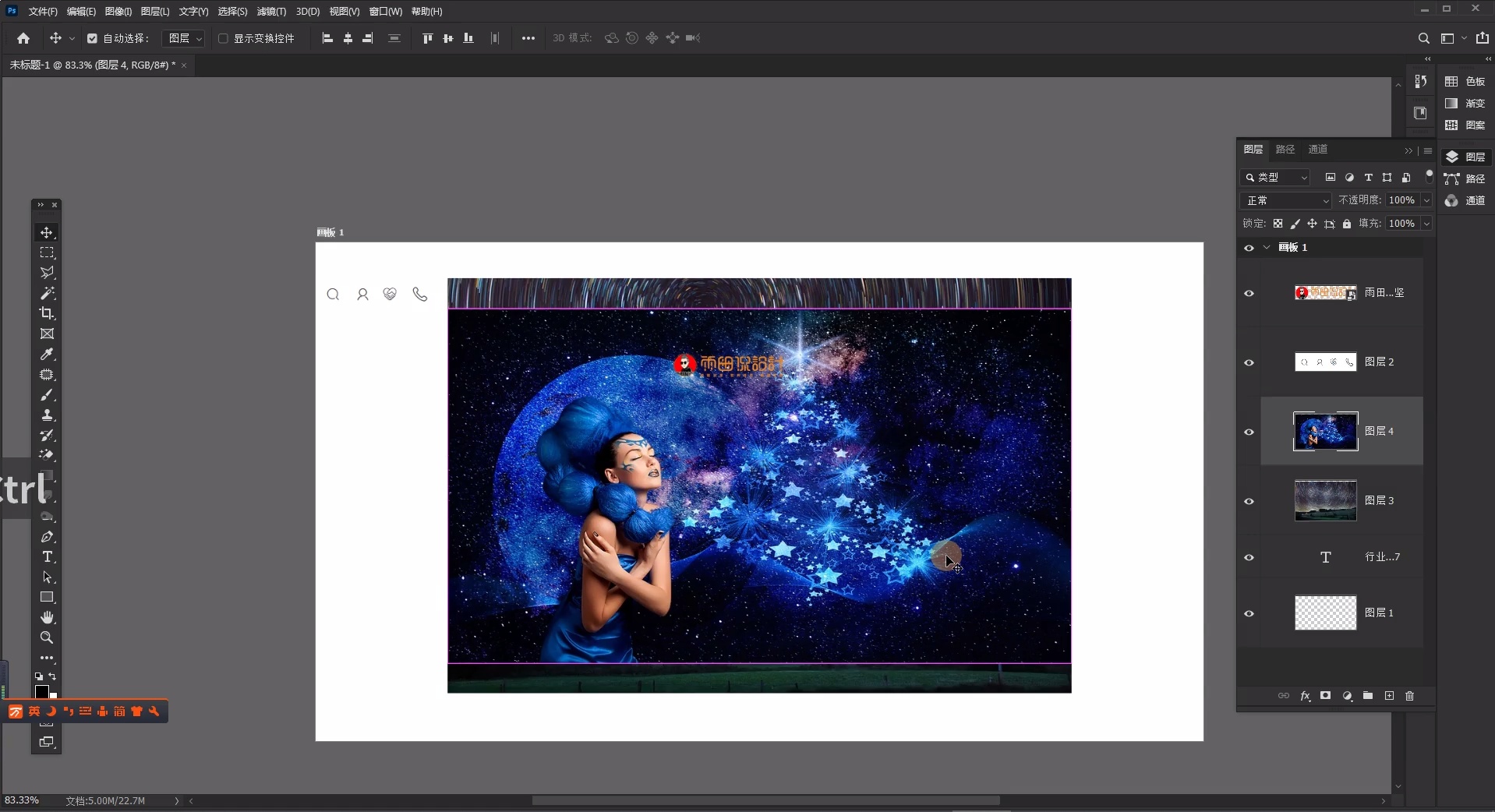Hide layer 图层 4 with eye icon
This screenshot has width=1495, height=812.
1249,432
